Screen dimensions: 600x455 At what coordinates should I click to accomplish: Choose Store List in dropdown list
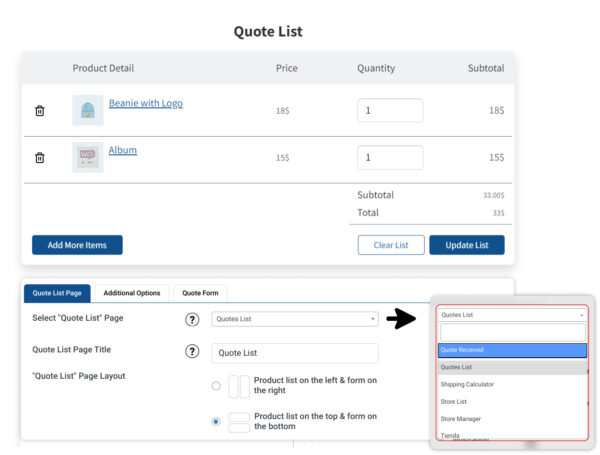click(x=512, y=402)
